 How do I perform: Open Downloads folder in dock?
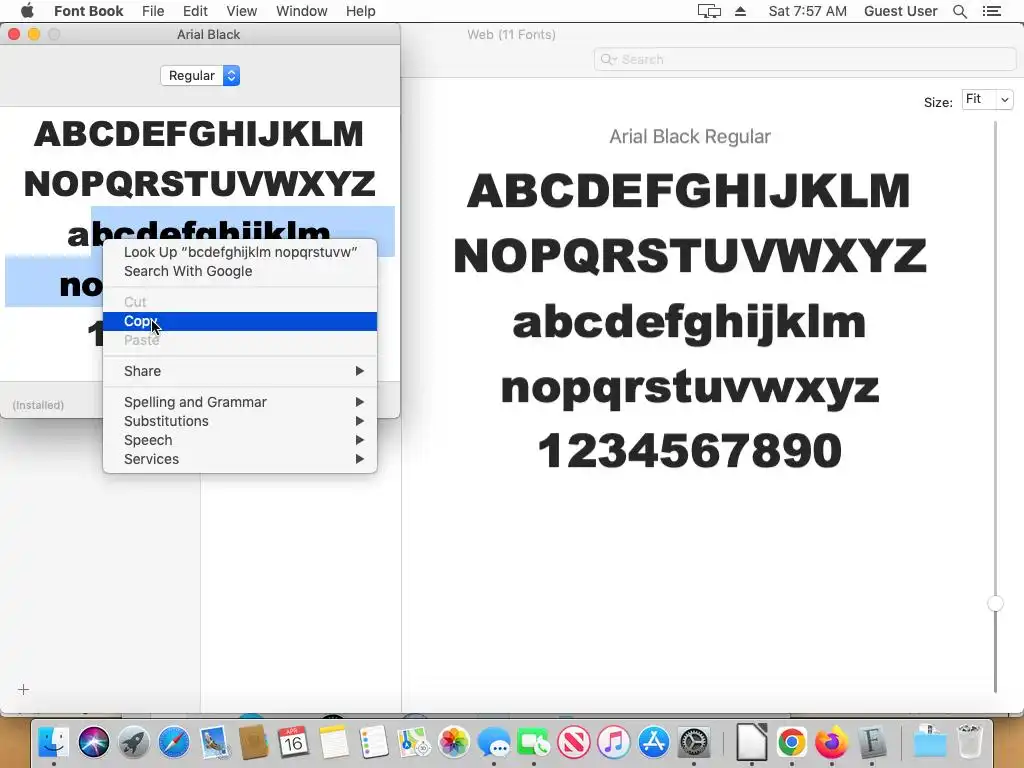(929, 743)
